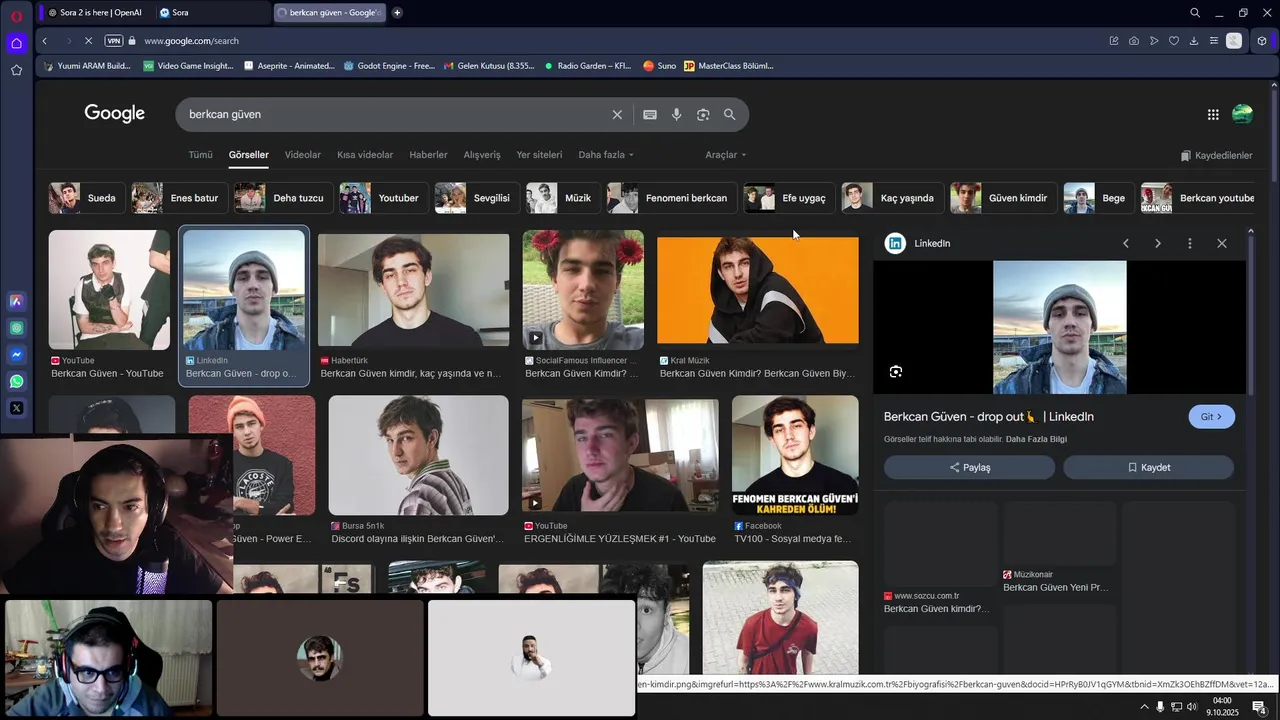Open Easy Setup sliders icon
The image size is (1280, 720).
point(1214,41)
